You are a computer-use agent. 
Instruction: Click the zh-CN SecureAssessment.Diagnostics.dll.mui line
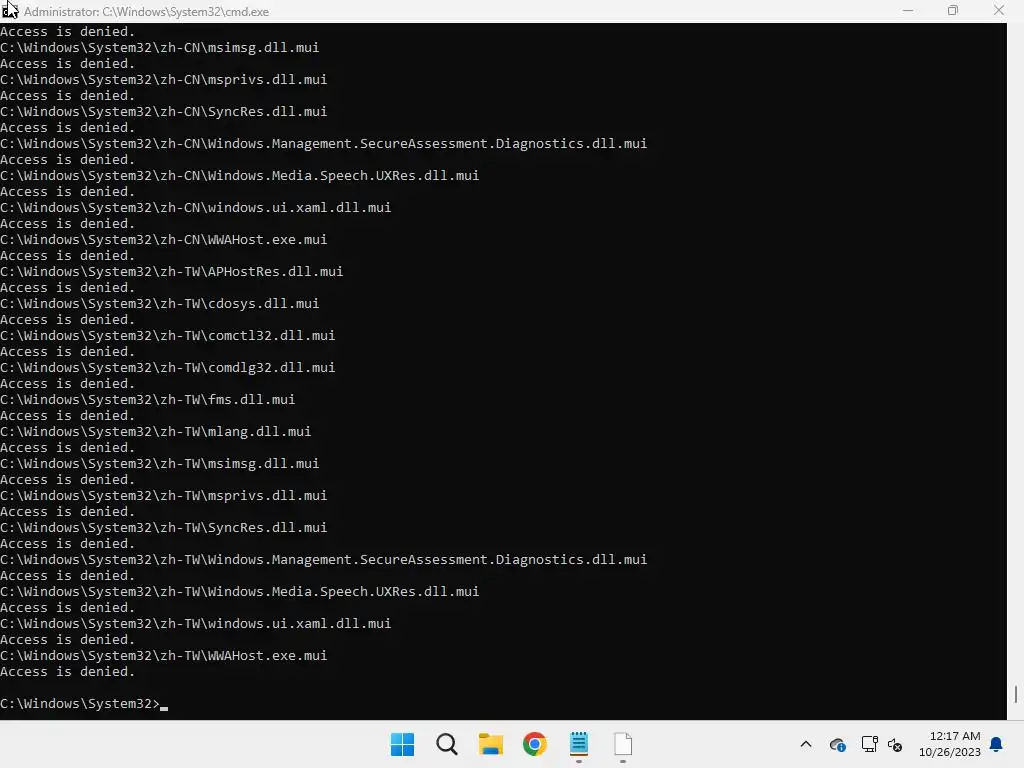pyautogui.click(x=323, y=144)
